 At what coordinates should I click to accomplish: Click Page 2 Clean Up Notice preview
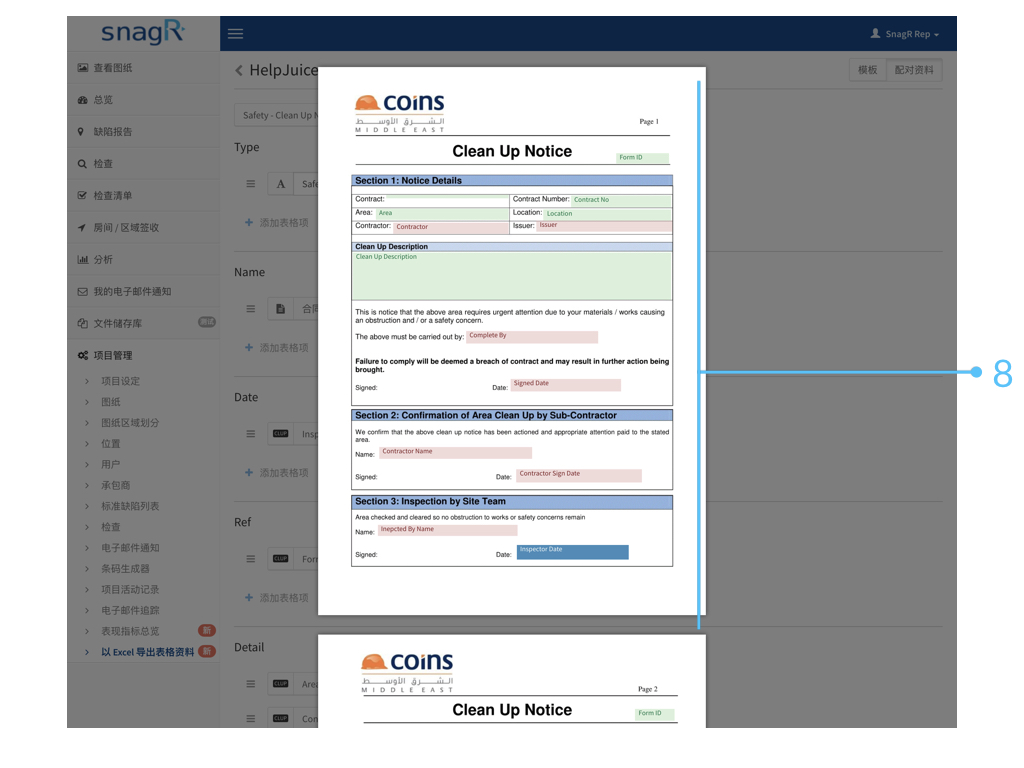pyautogui.click(x=512, y=681)
